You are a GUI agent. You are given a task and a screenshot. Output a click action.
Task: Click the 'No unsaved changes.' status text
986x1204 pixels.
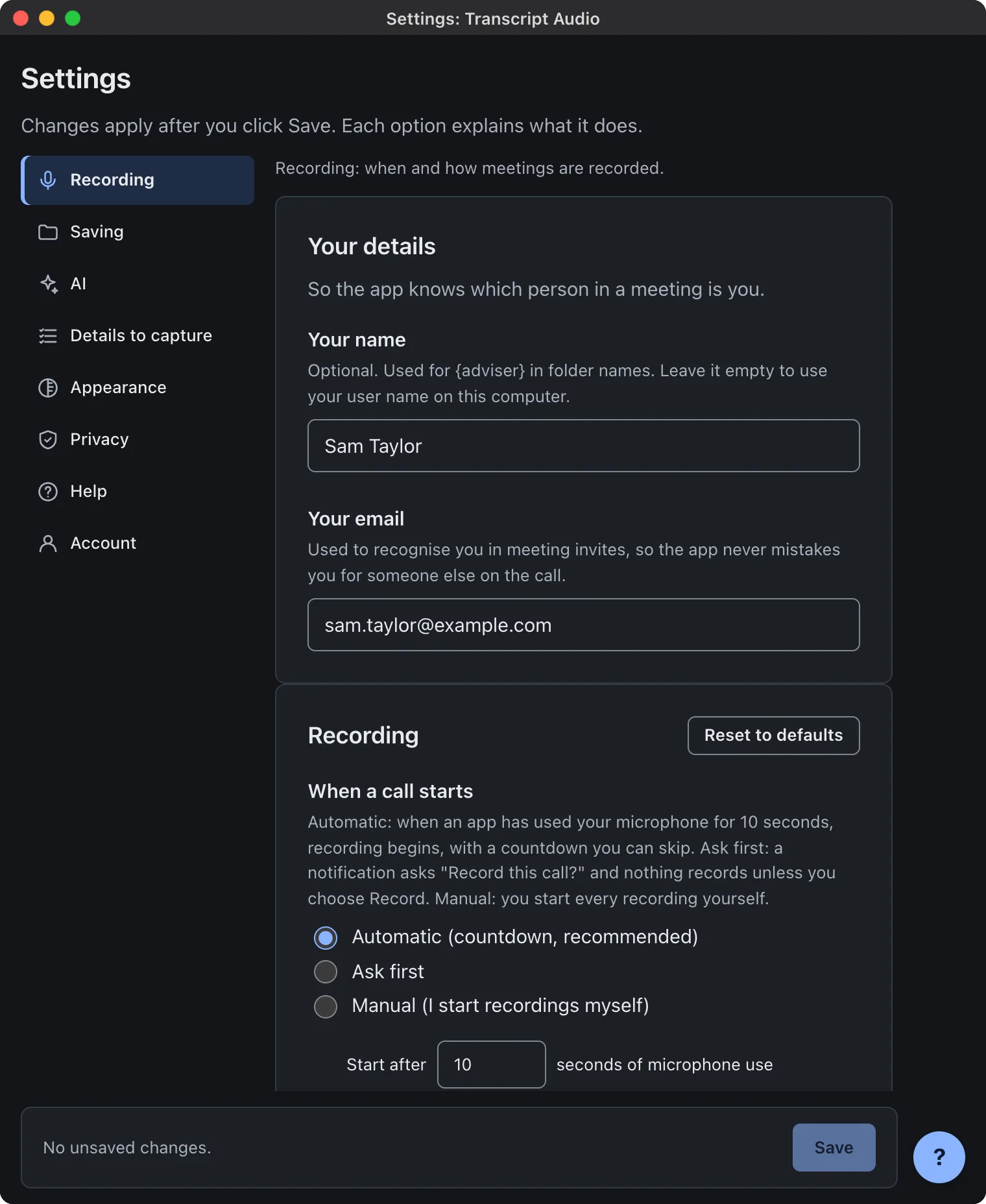click(x=127, y=1148)
